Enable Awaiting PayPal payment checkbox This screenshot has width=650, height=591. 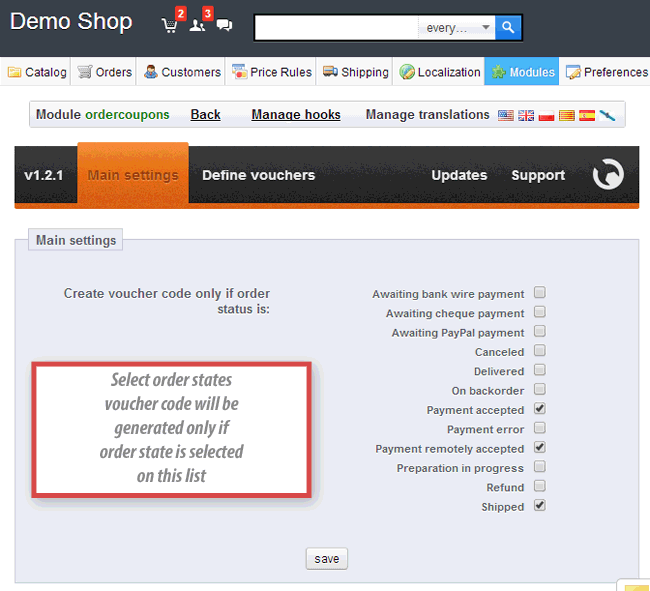540,331
